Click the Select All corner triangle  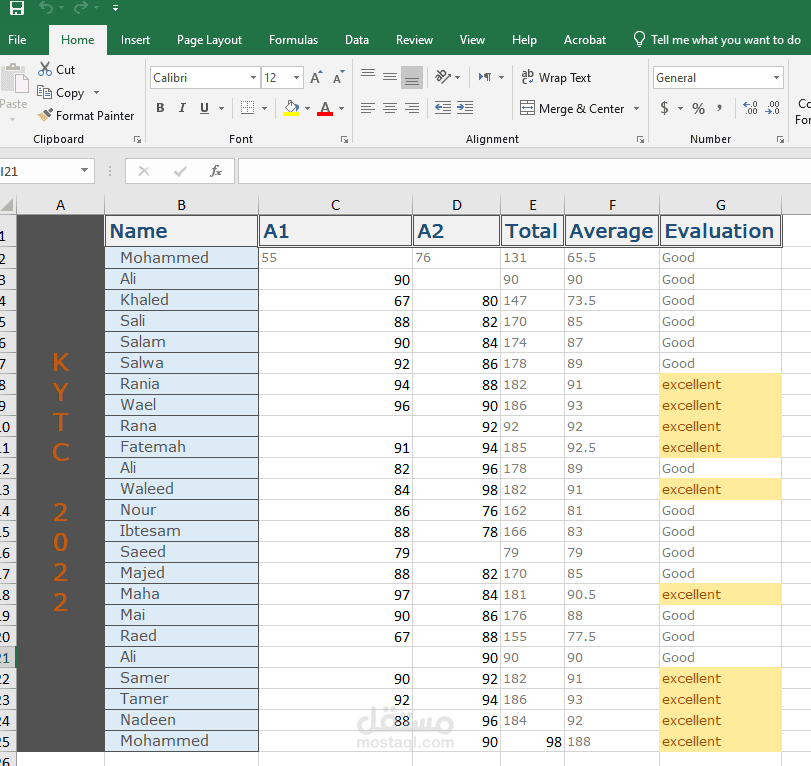point(8,205)
